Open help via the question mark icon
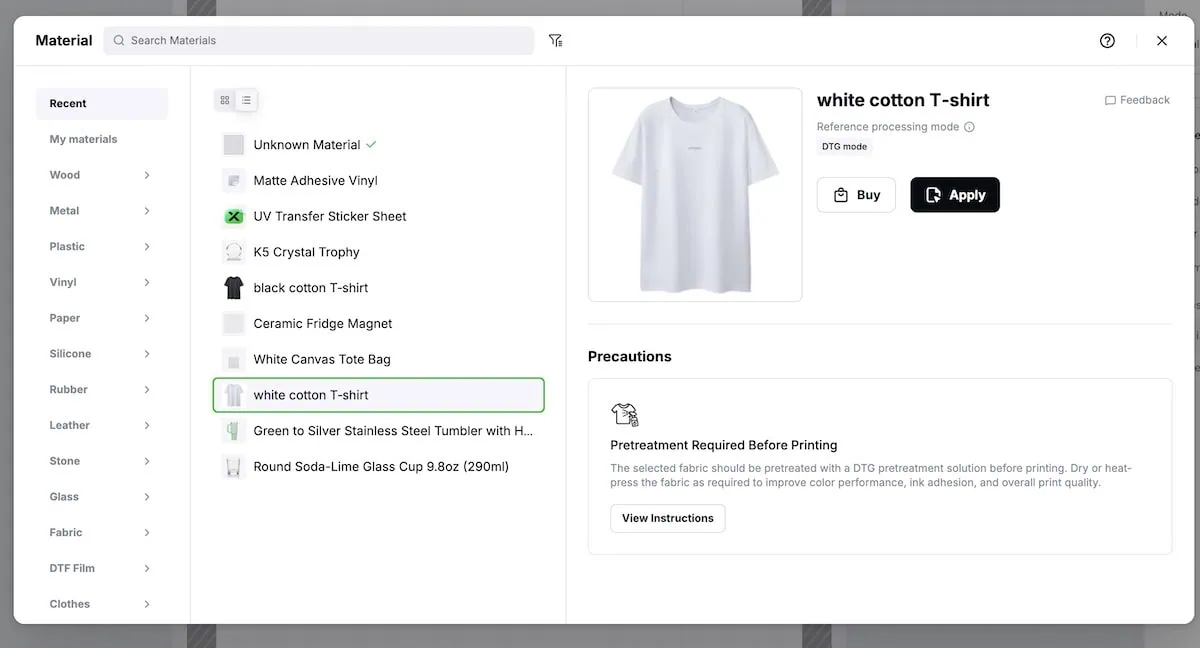 (x=1107, y=41)
